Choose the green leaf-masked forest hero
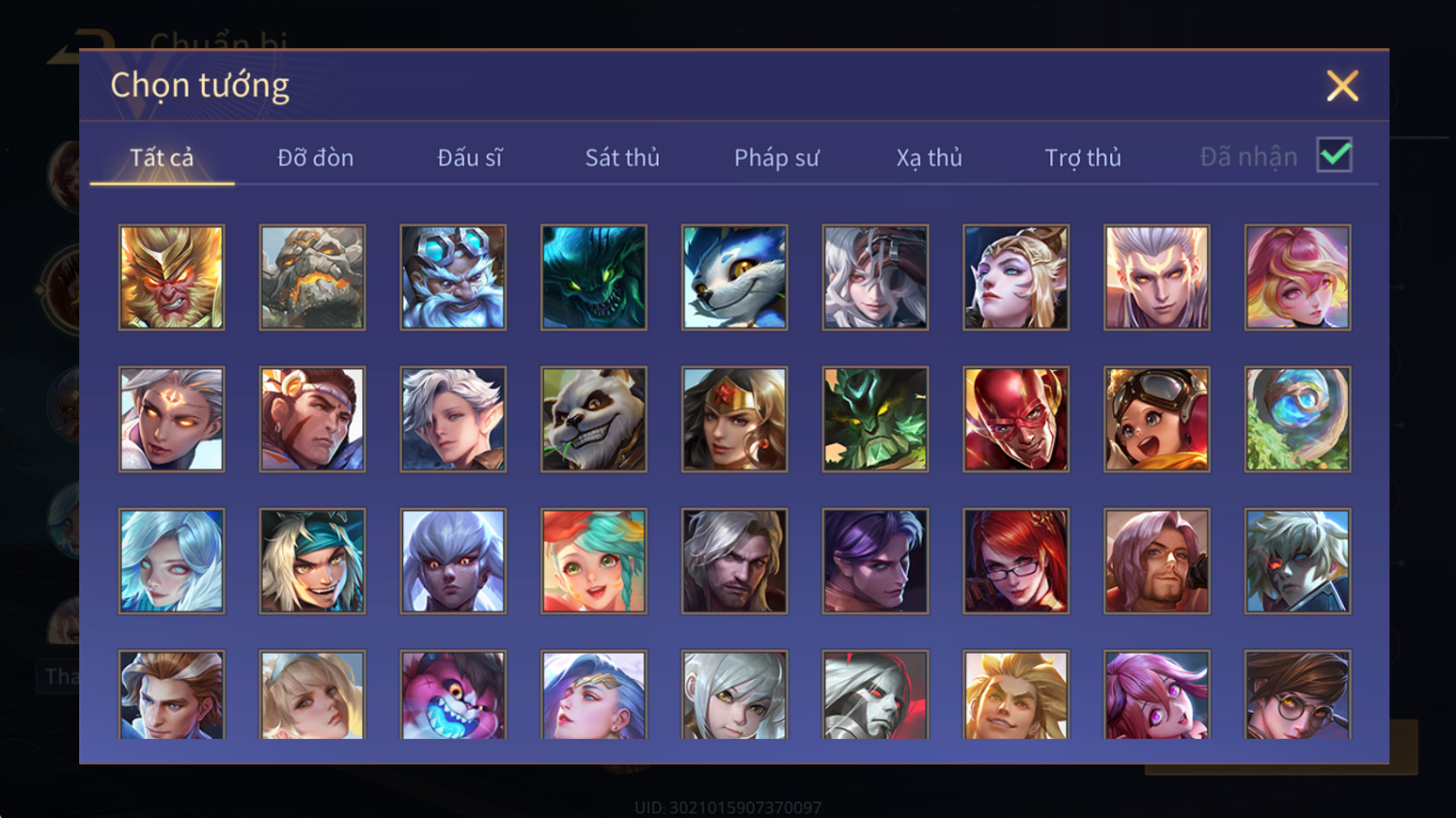 click(875, 419)
